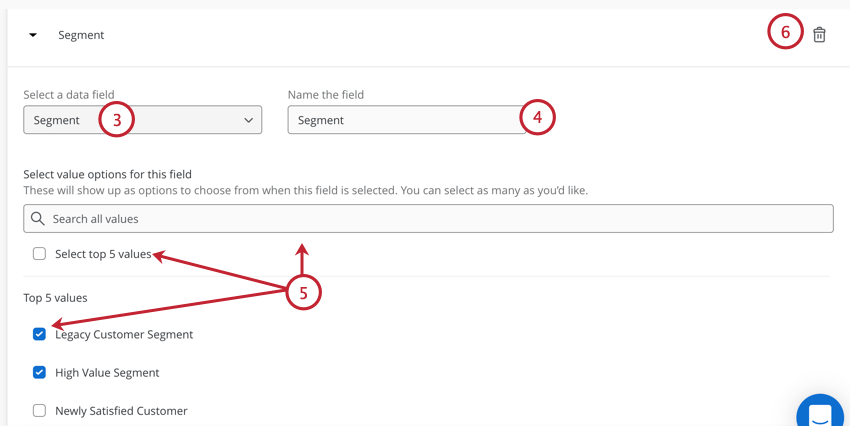Focus the 'Search all values' field
The image size is (850, 426).
(428, 218)
